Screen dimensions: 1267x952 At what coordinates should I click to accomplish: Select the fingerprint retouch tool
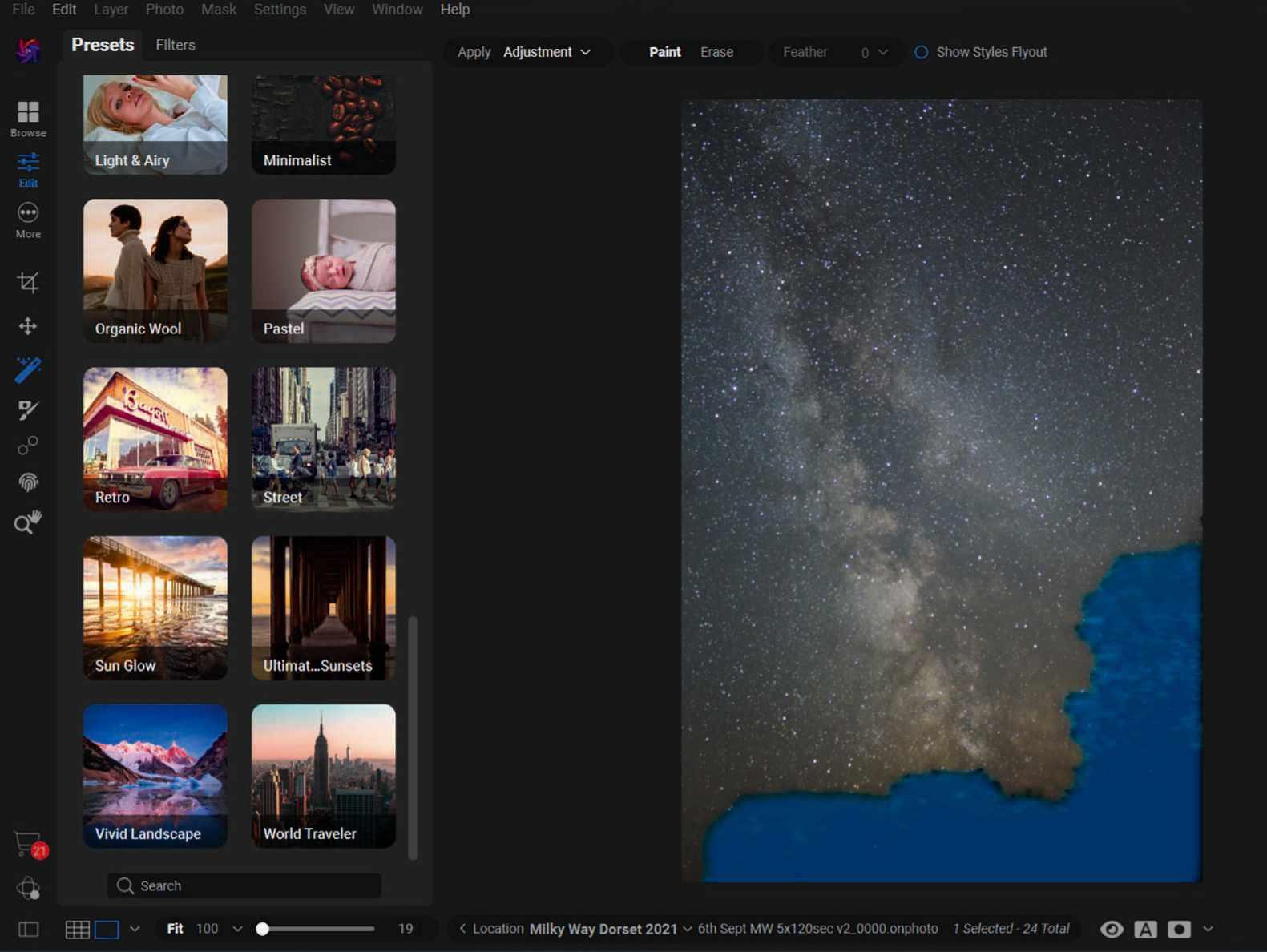28,482
